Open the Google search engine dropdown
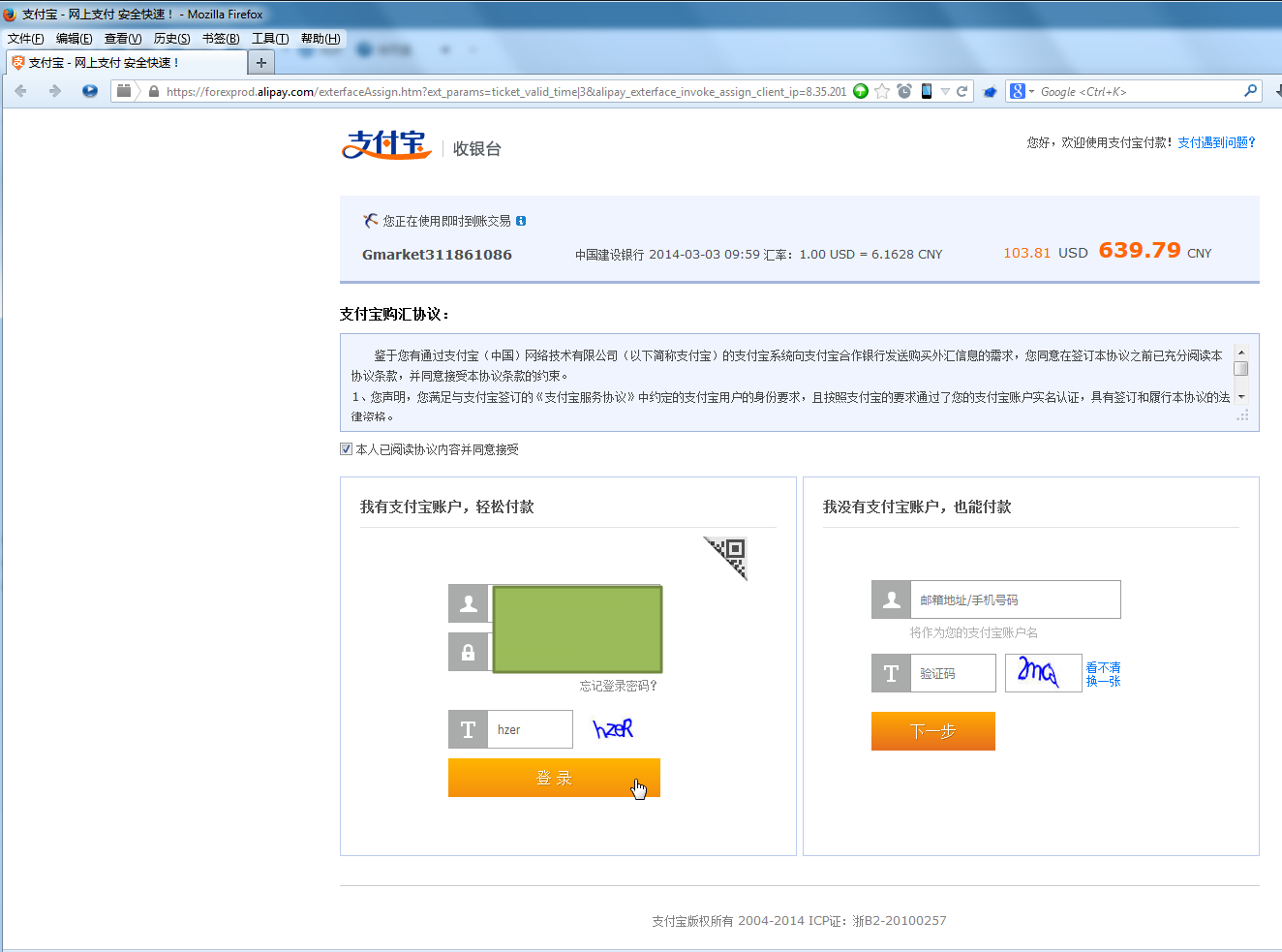Image resolution: width=1282 pixels, height=952 pixels. (1023, 91)
